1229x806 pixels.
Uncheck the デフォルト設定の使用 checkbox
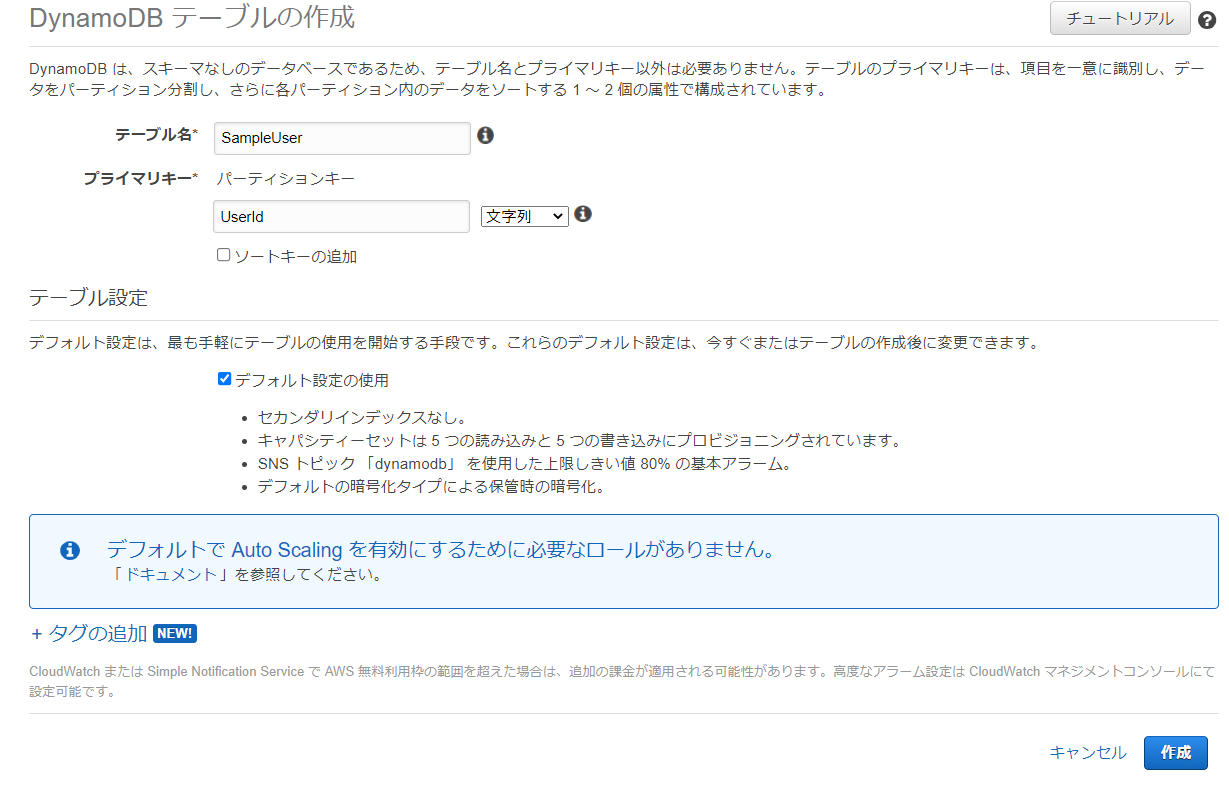(x=224, y=379)
